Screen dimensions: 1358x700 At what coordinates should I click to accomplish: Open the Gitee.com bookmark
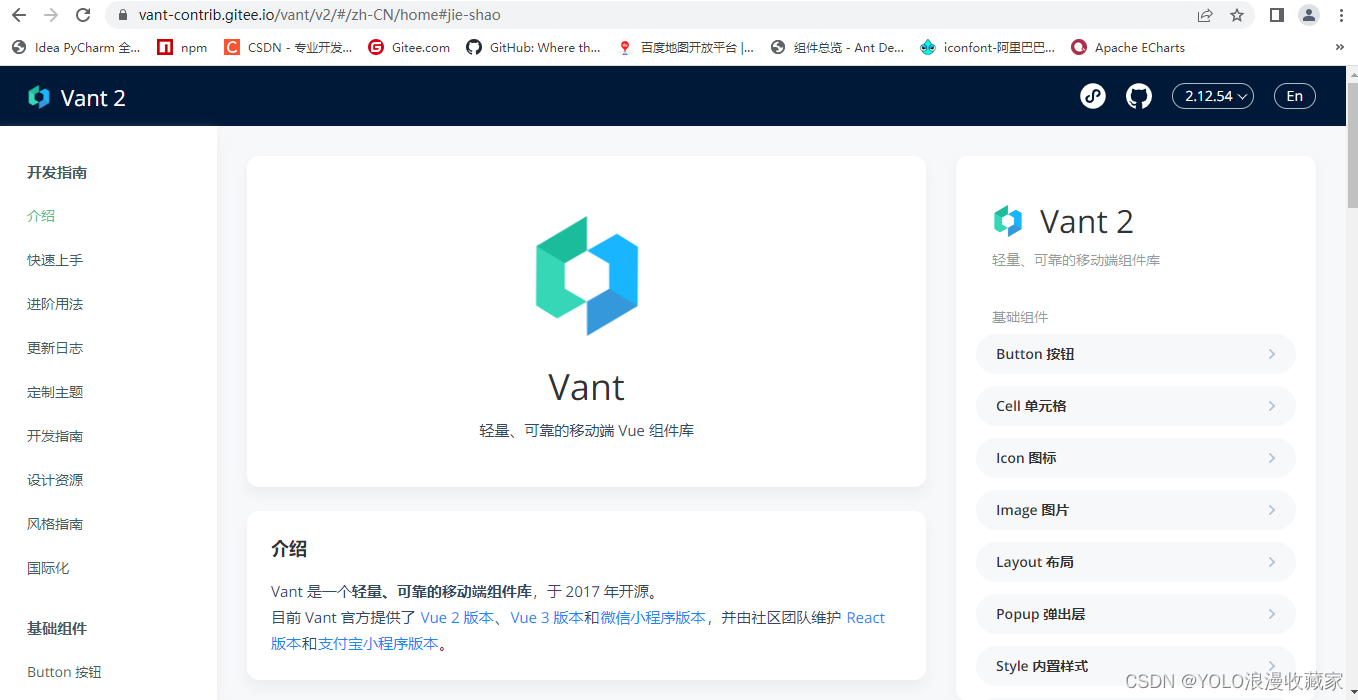[x=409, y=47]
